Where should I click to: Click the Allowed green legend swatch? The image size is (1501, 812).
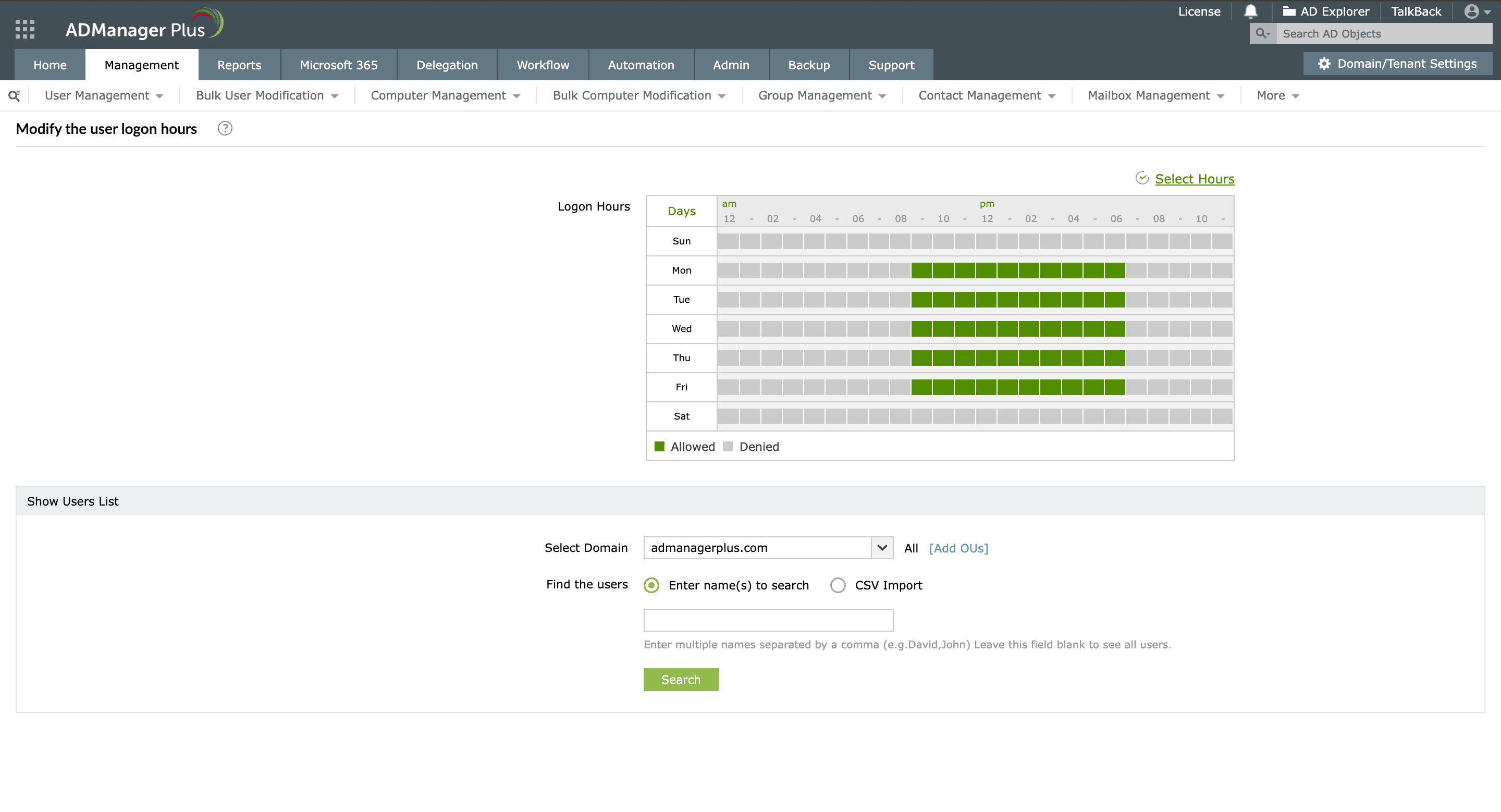660,446
